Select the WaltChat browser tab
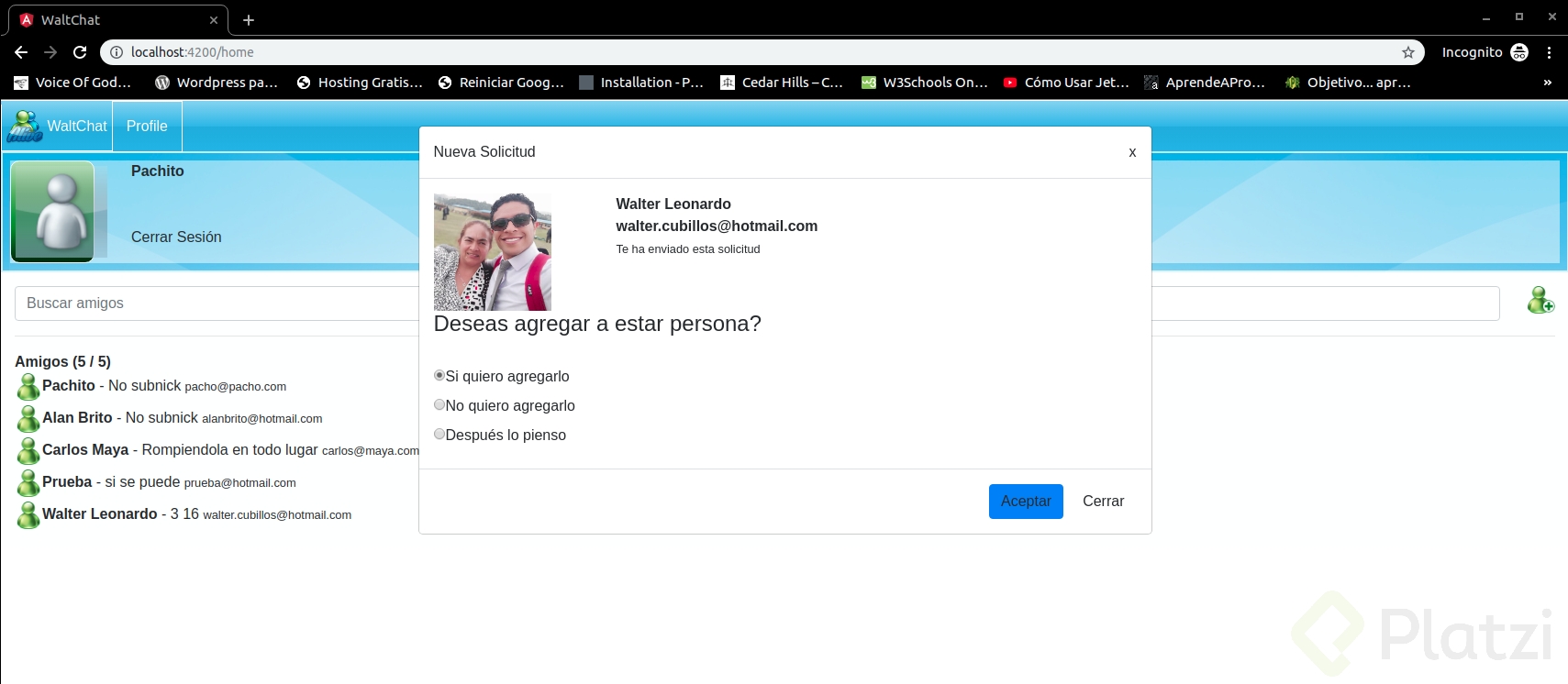Image resolution: width=1568 pixels, height=684 pixels. pyautogui.click(x=117, y=19)
